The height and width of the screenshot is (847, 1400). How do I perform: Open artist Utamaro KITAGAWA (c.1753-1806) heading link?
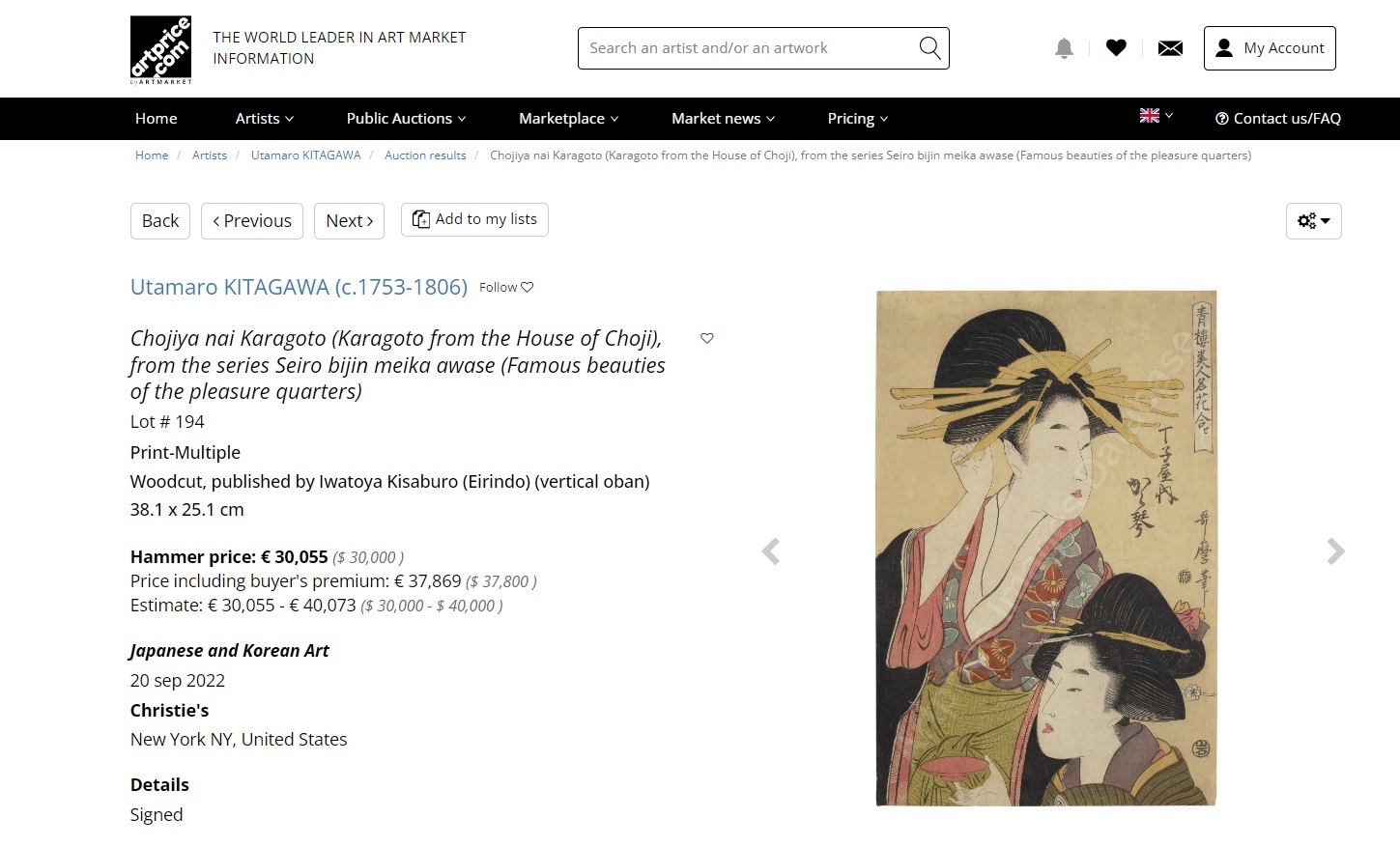(299, 287)
